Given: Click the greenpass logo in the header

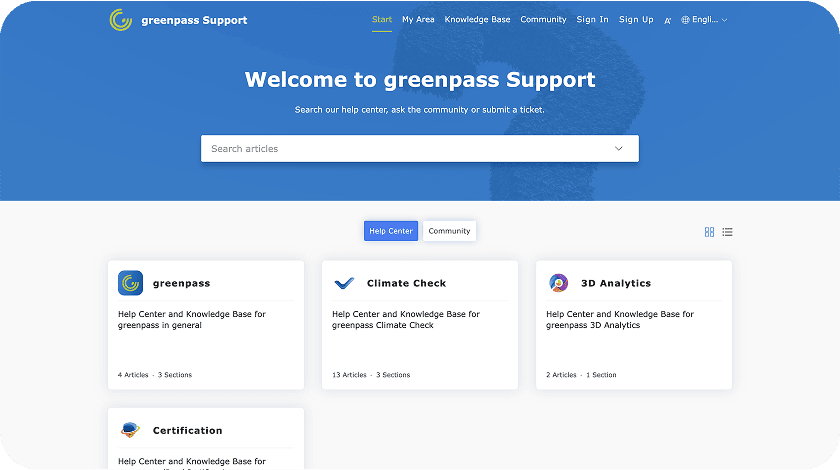Looking at the screenshot, I should click(121, 20).
